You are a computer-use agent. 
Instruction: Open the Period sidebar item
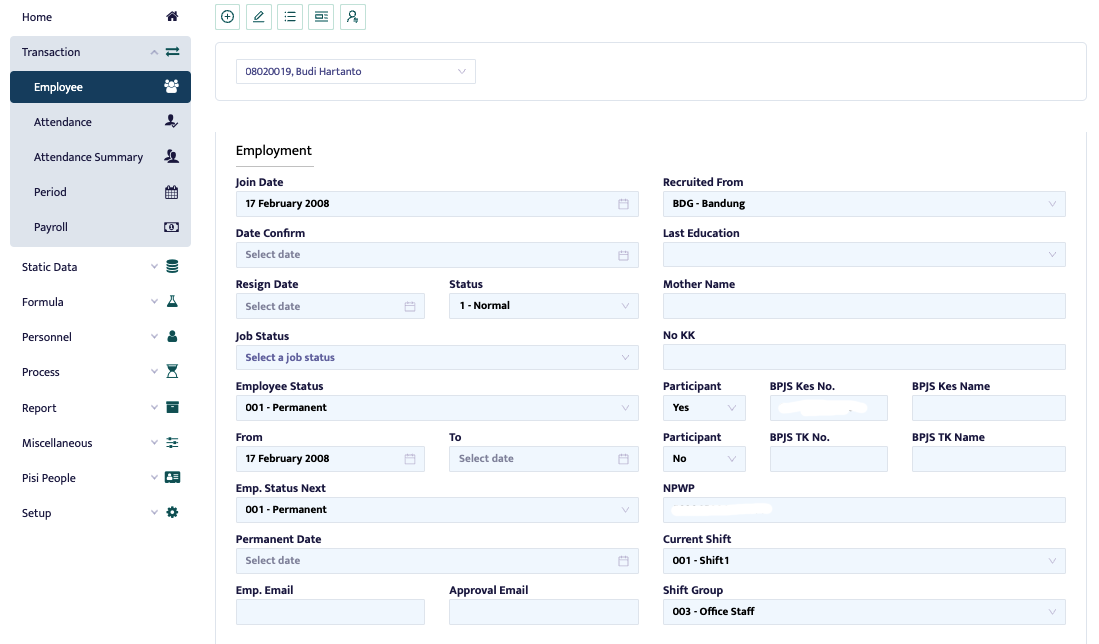pos(50,192)
